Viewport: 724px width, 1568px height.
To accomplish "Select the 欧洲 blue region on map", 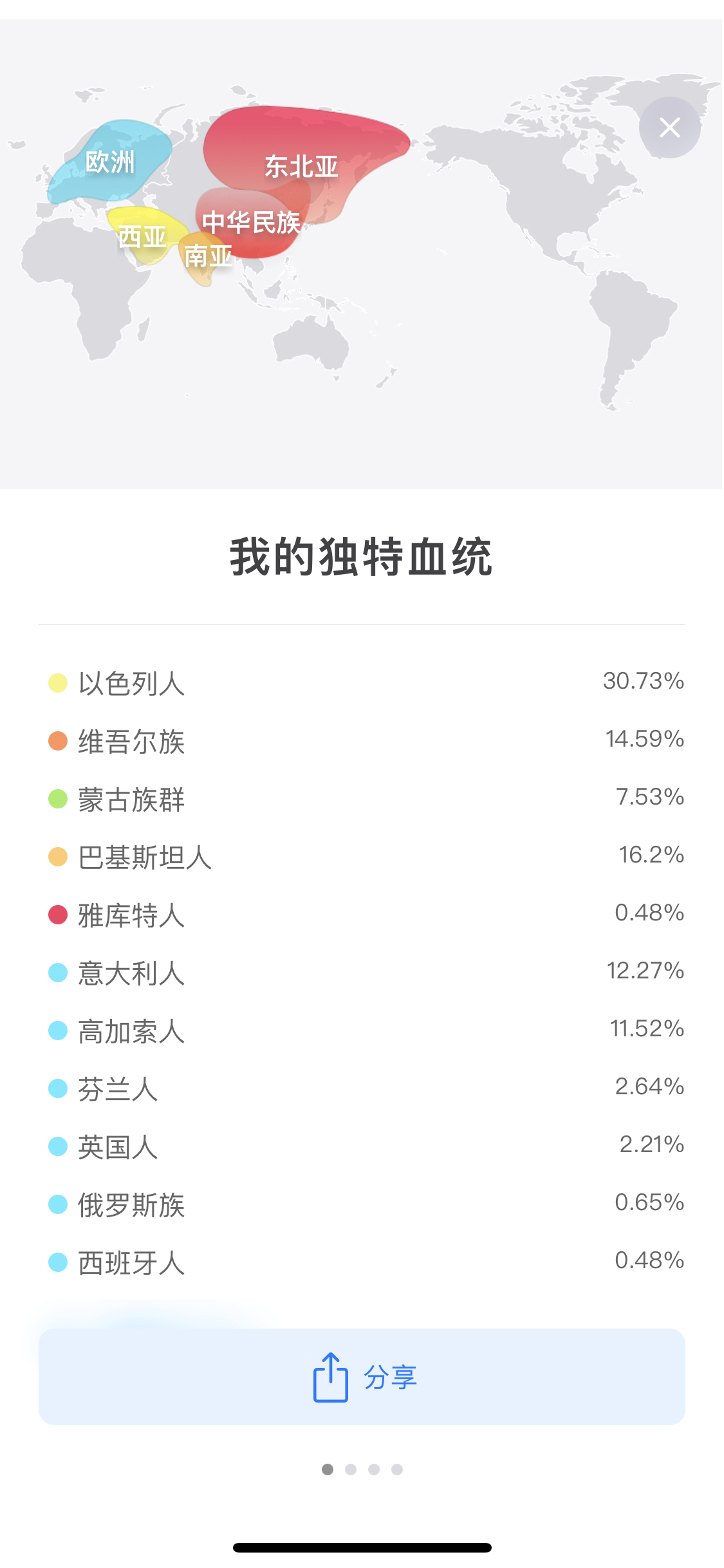I will point(110,162).
